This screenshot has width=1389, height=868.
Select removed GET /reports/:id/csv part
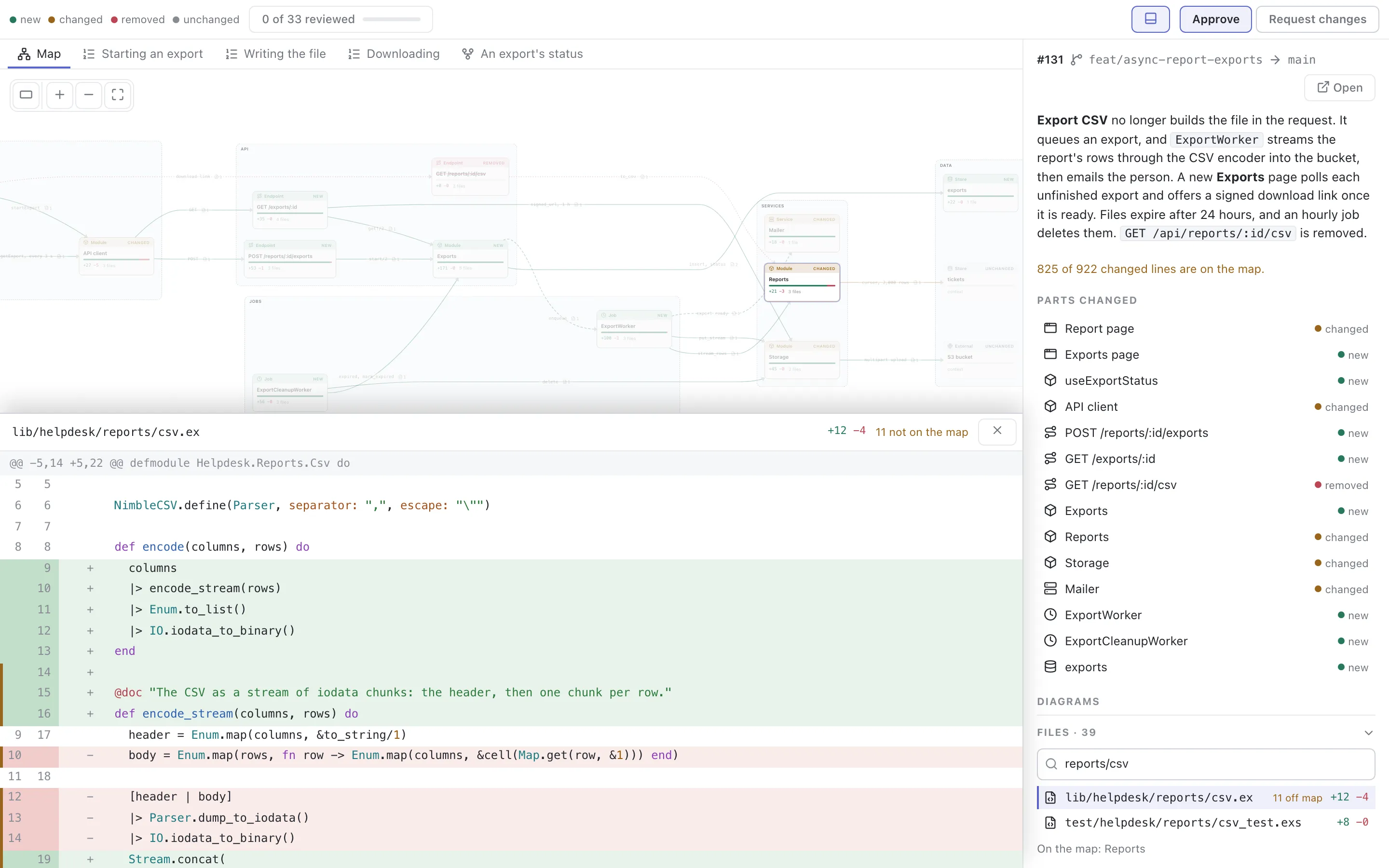(1205, 485)
